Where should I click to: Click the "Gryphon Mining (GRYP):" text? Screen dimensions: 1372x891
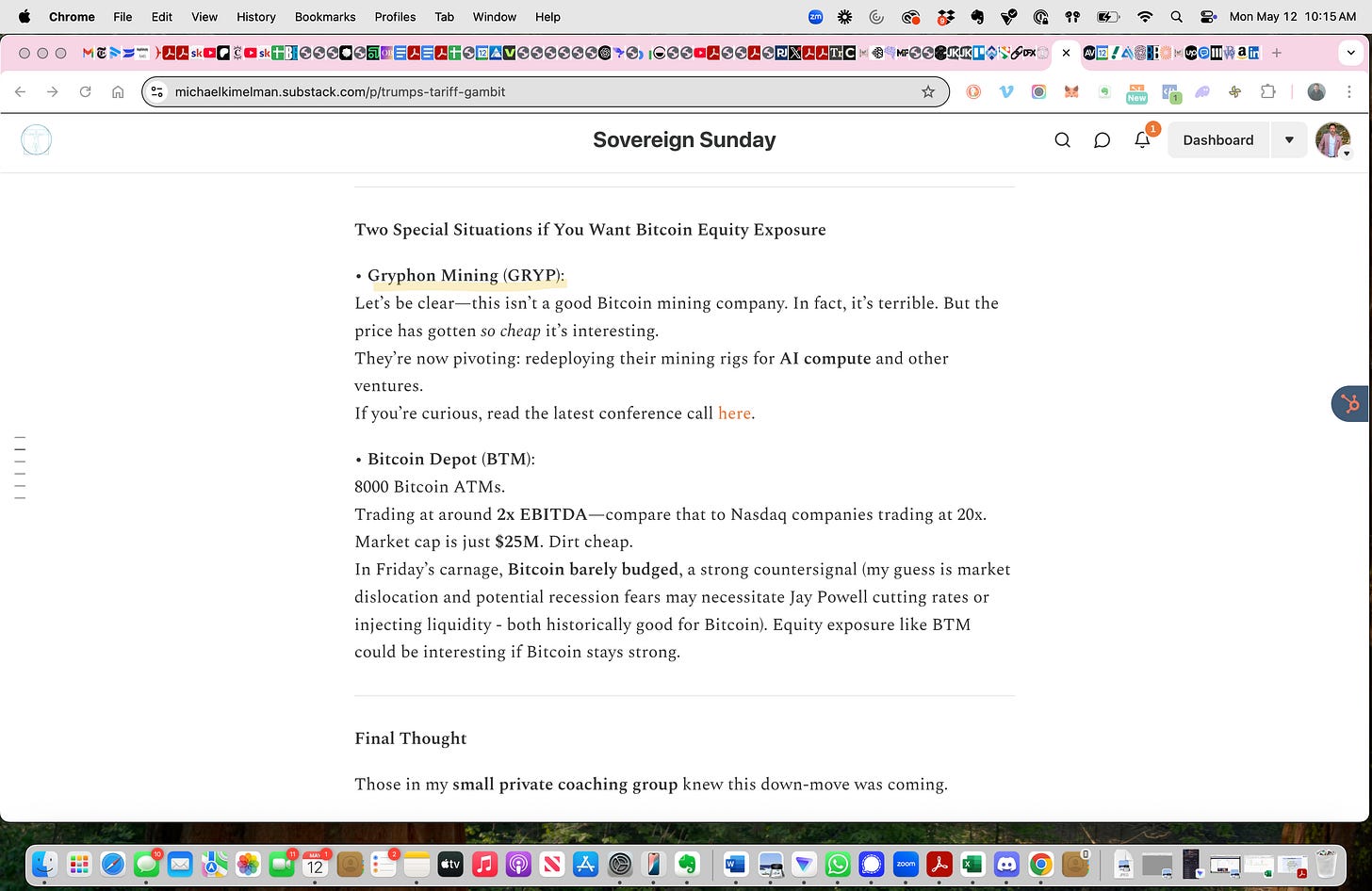coord(465,276)
